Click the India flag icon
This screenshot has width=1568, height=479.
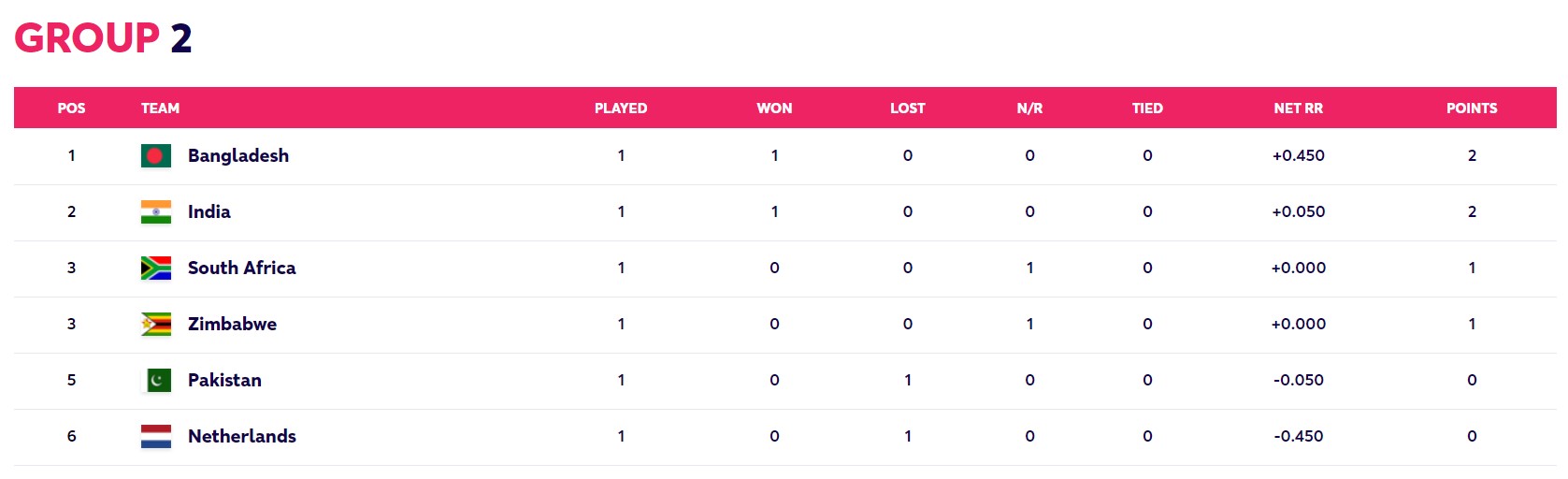pyautogui.click(x=156, y=212)
